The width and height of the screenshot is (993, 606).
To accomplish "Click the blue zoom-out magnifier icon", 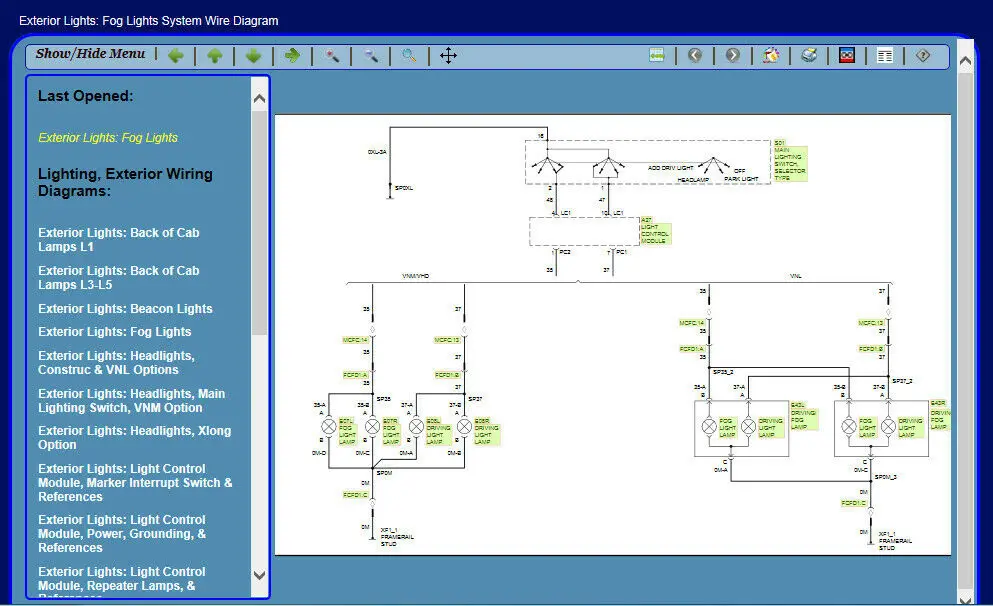I will 371,56.
